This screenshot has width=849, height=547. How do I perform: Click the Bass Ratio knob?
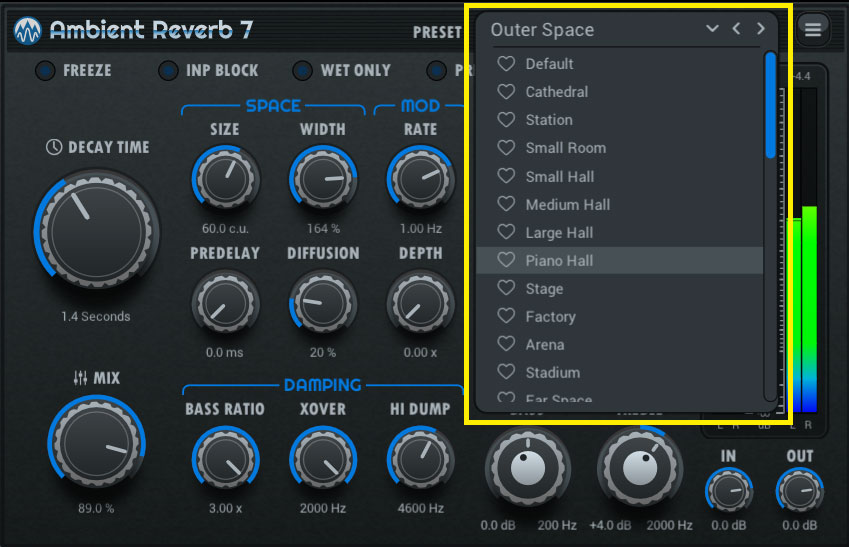(225, 459)
